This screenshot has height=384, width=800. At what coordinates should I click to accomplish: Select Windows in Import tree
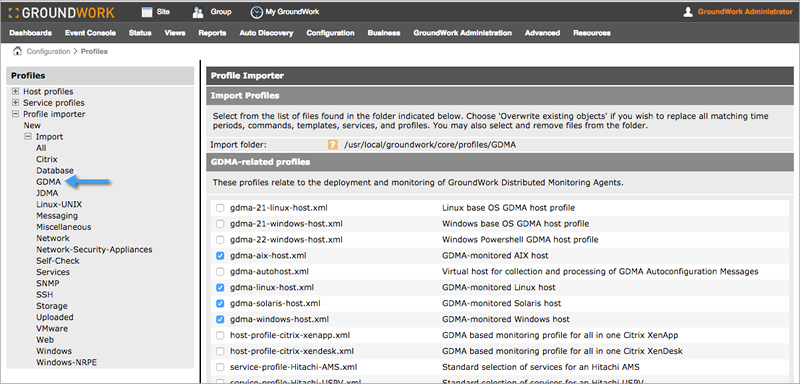(x=54, y=351)
